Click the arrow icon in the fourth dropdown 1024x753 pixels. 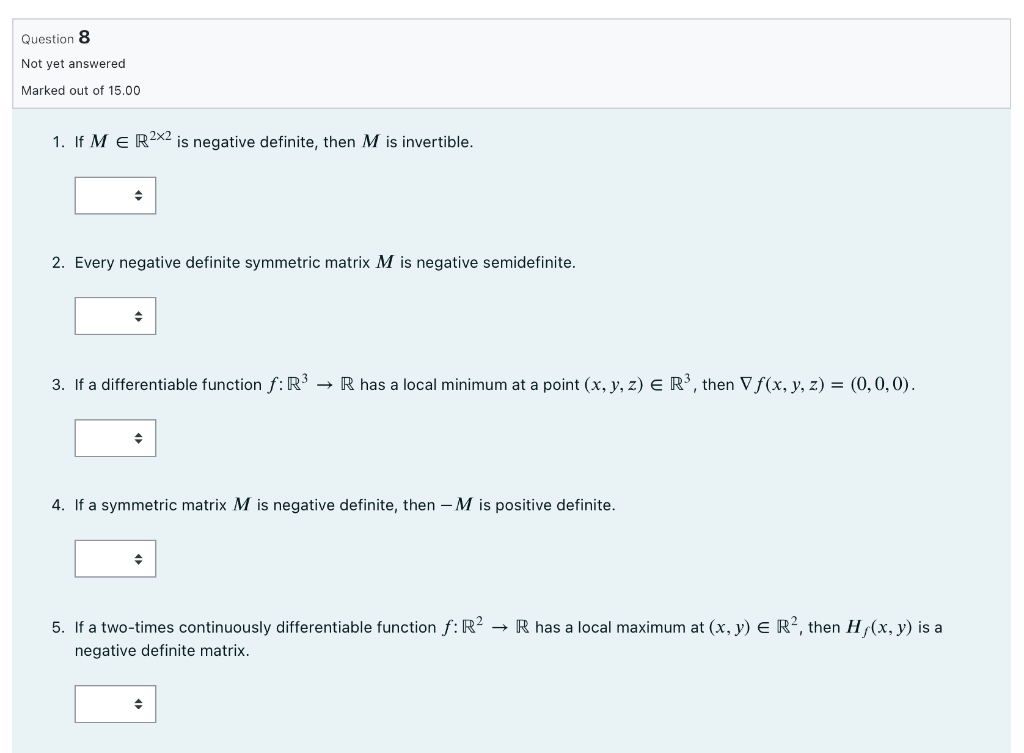click(140, 558)
